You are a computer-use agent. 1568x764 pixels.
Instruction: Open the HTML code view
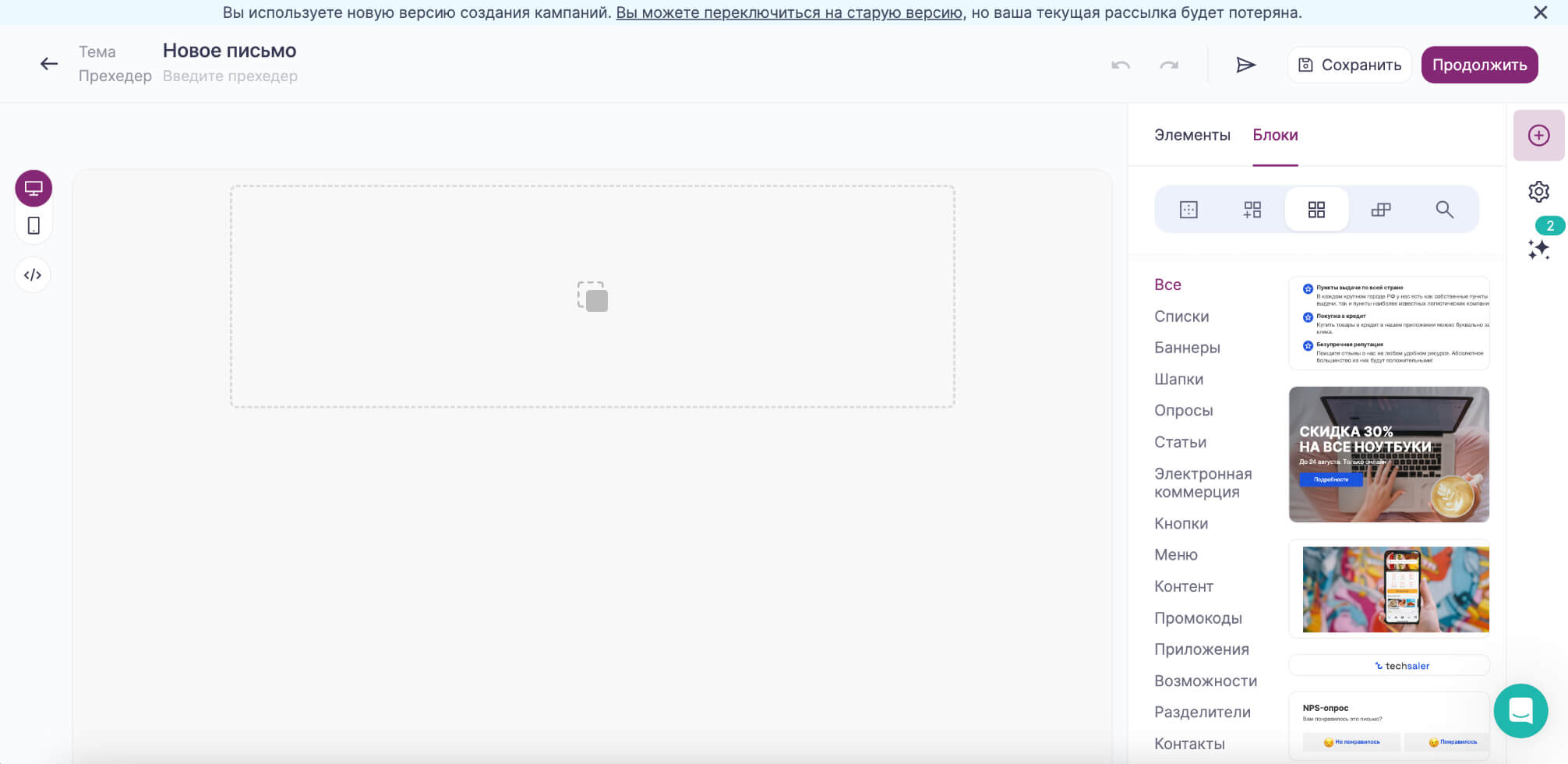(x=33, y=274)
